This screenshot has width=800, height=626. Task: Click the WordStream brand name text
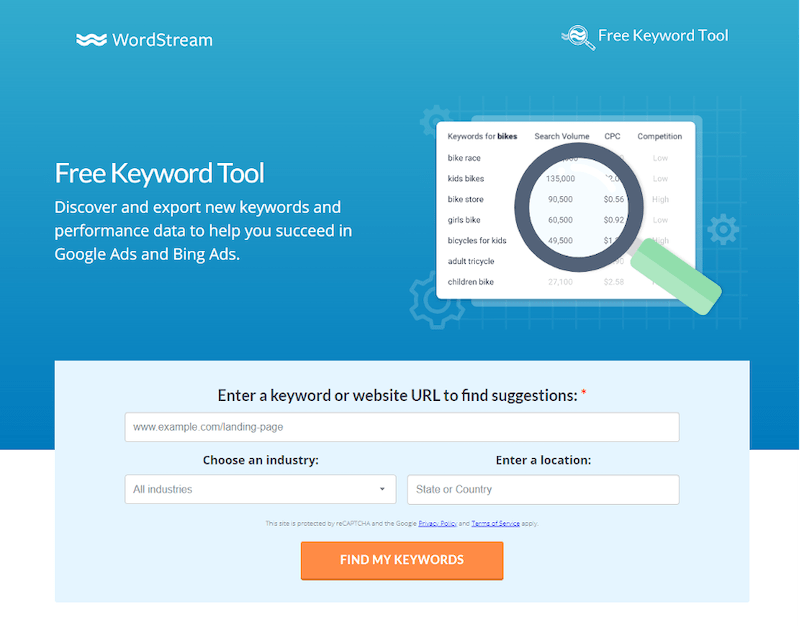click(x=162, y=40)
